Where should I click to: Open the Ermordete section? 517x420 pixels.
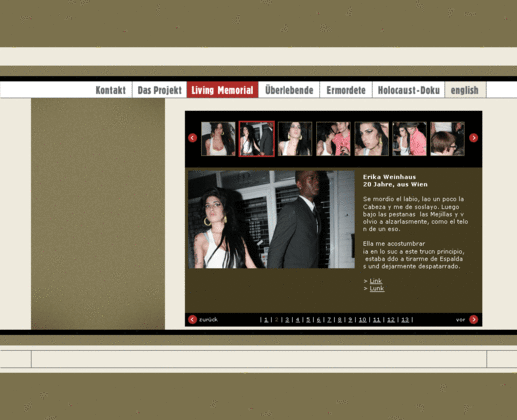point(346,90)
